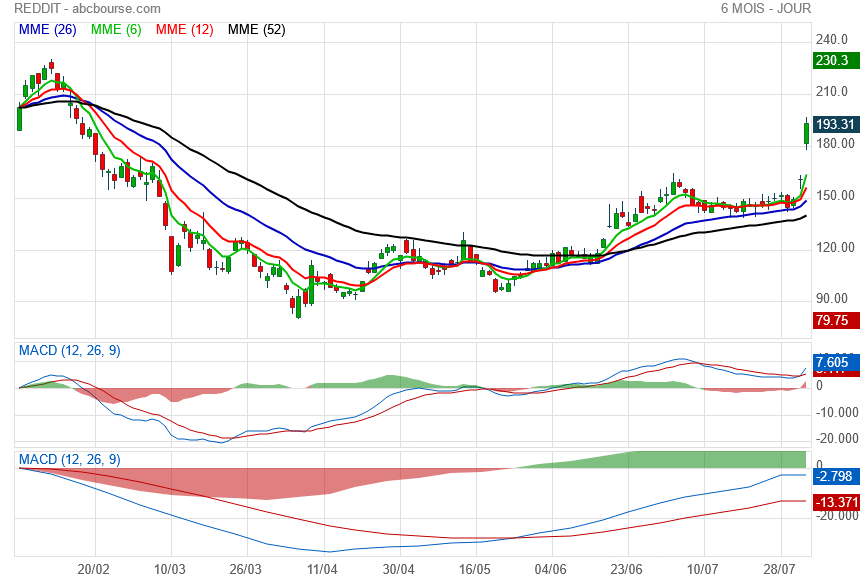This screenshot has height=580, width=860.
Task: Click the 26/03 date label
Action: [x=245, y=569]
